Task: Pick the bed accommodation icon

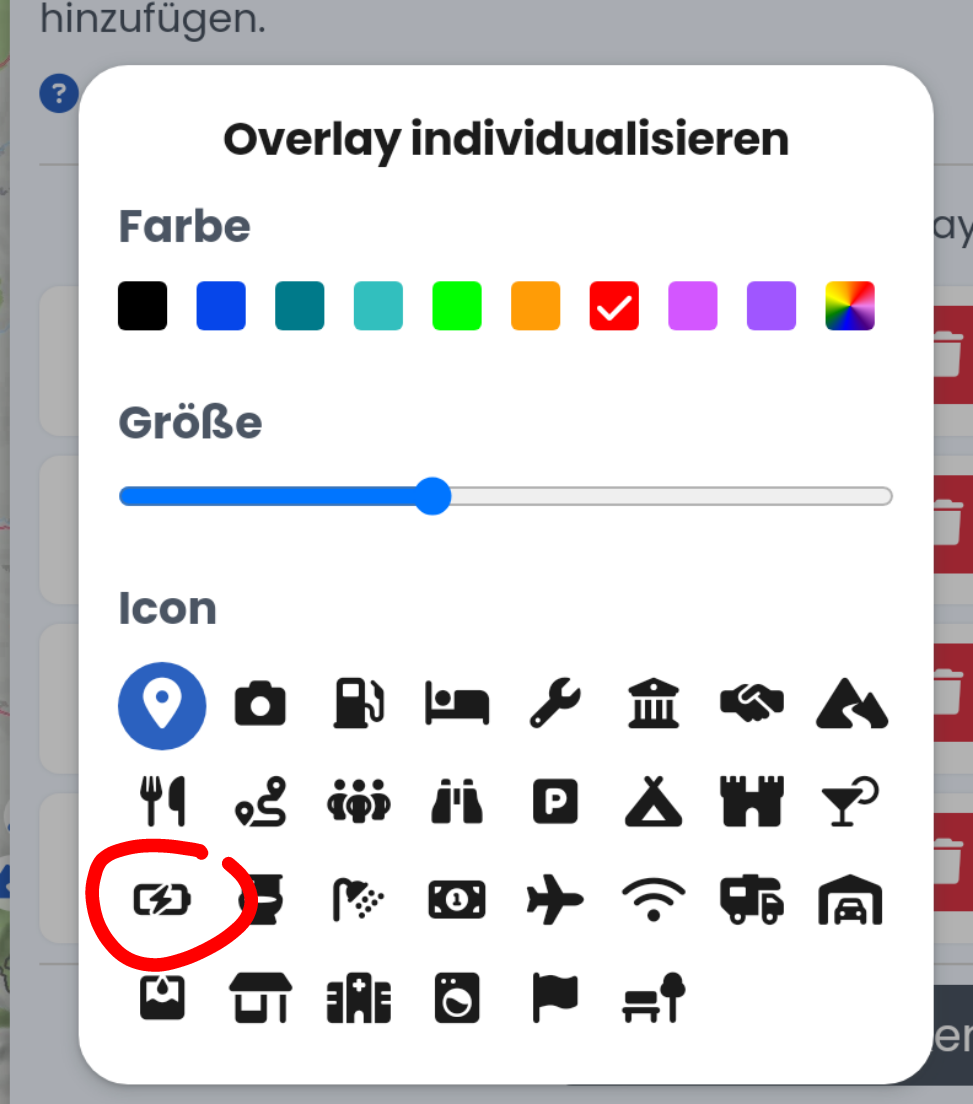Action: (457, 703)
